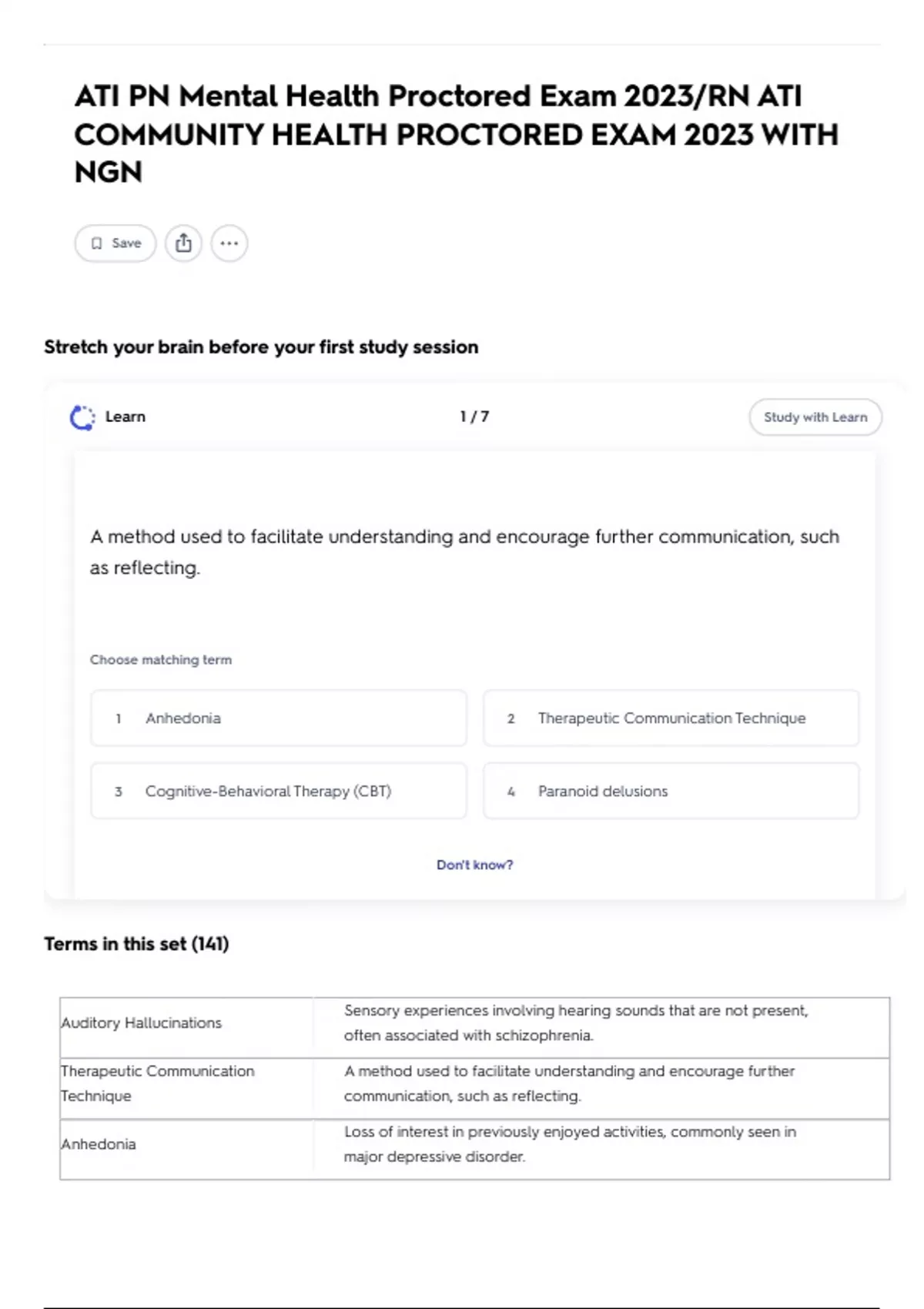924x1309 pixels.
Task: Open the three-dots more options menu
Action: tap(229, 243)
